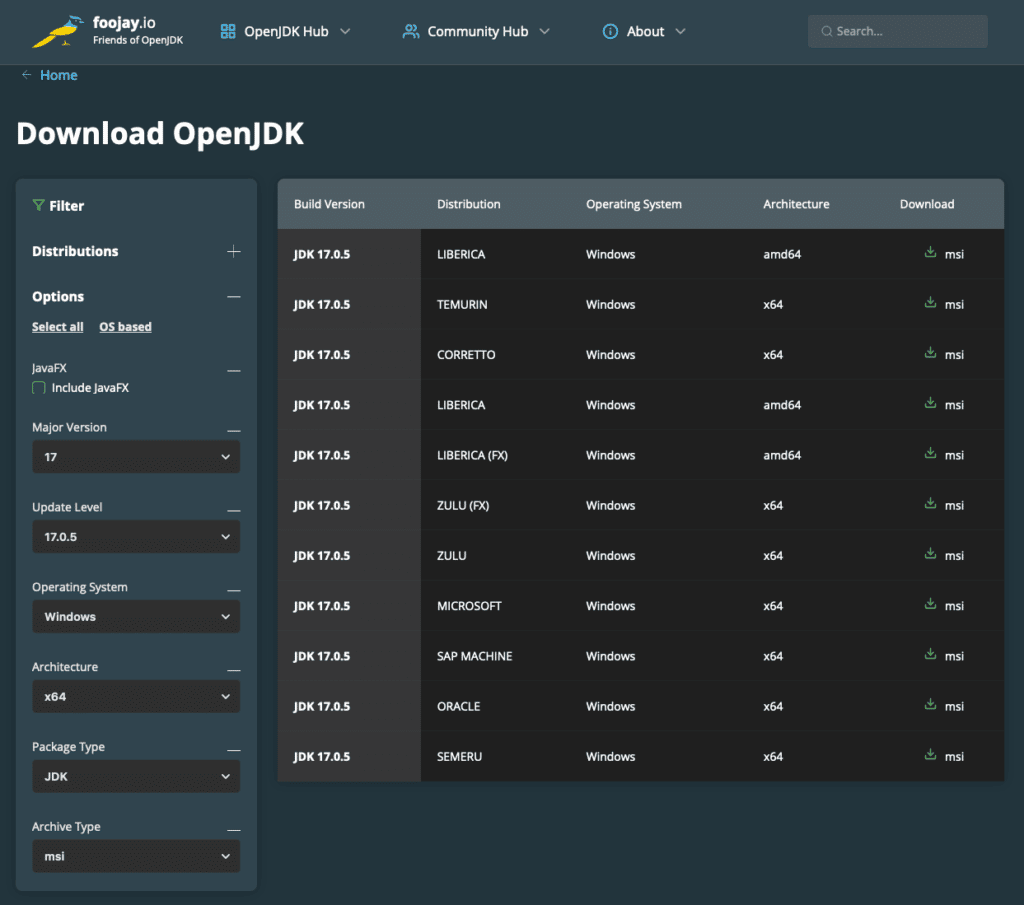Click the Architecture column header
This screenshot has width=1024, height=905.
coord(796,204)
